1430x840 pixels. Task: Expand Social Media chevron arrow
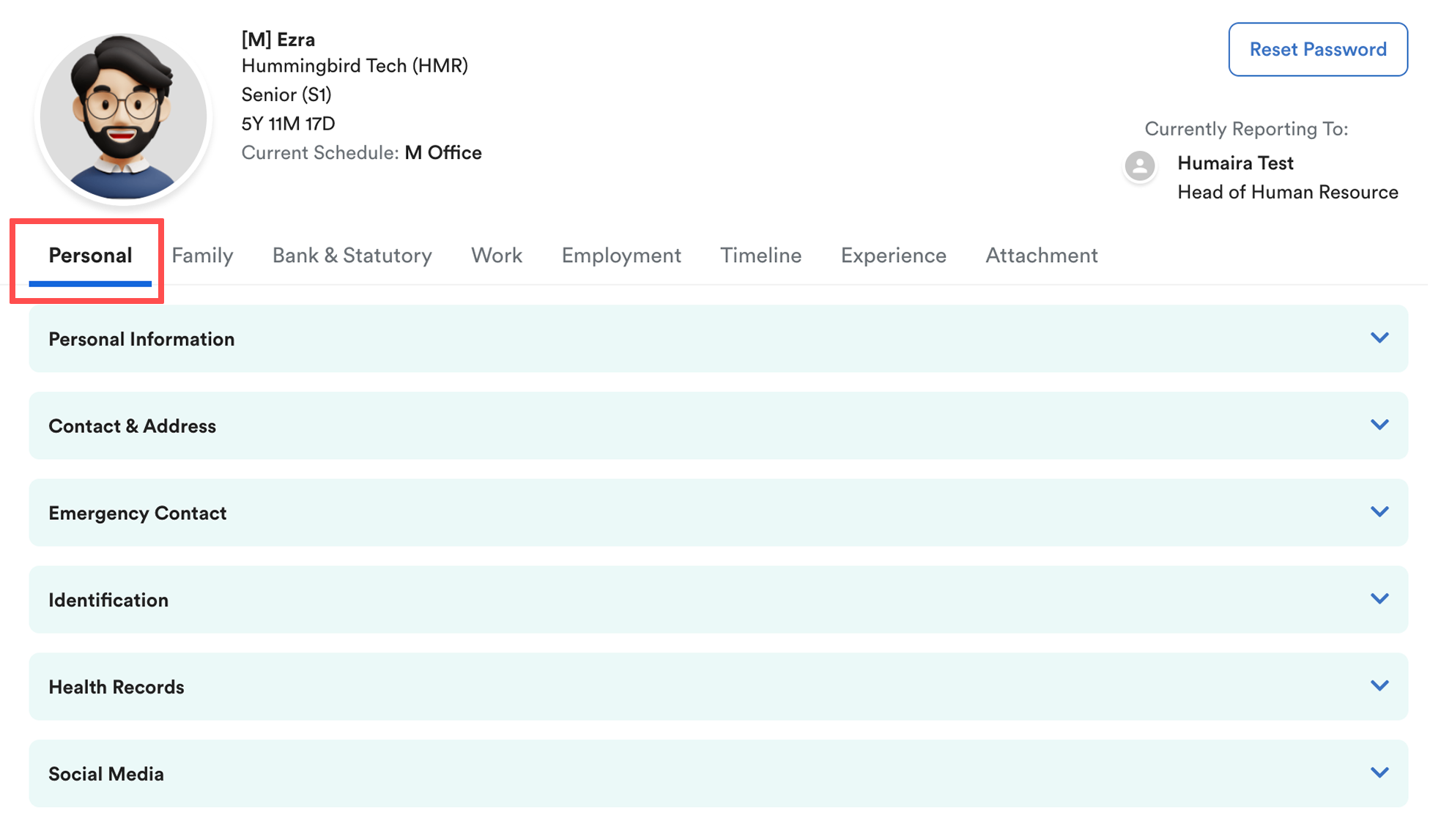(x=1379, y=773)
